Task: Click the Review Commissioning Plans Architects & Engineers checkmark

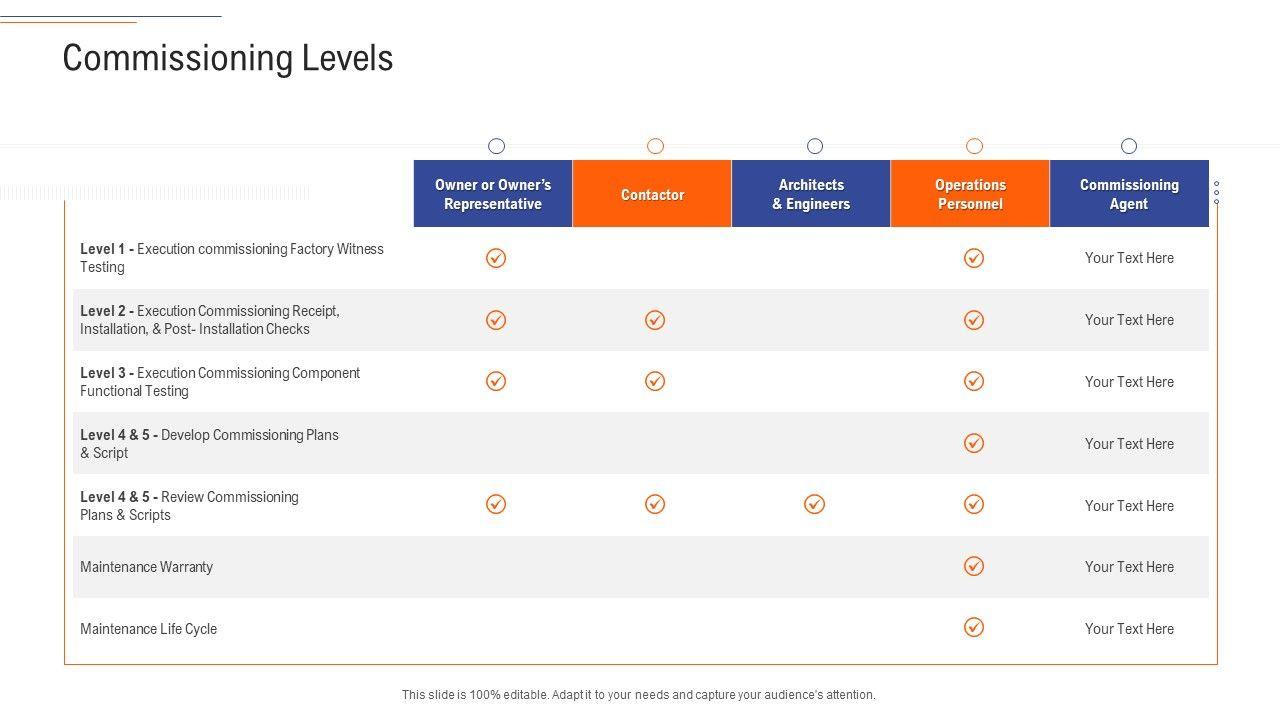Action: coord(815,504)
